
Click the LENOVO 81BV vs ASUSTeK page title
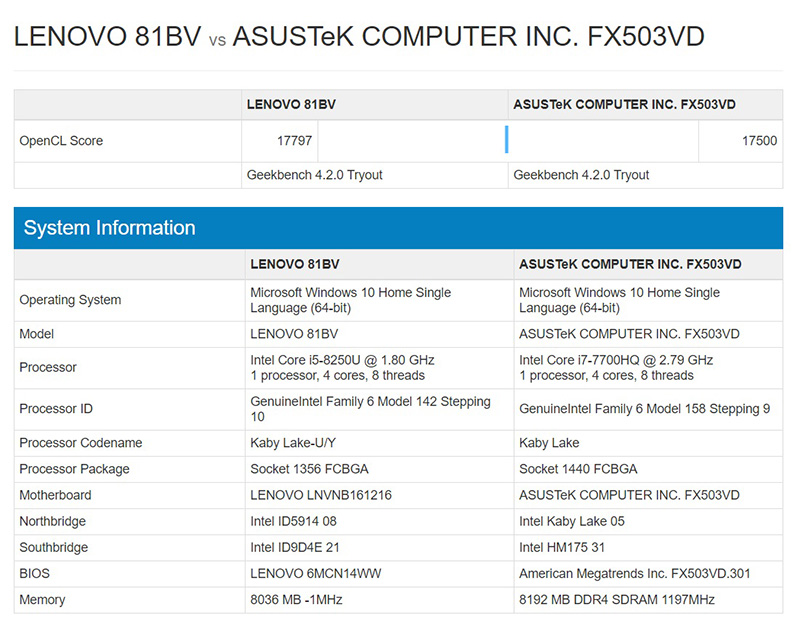358,37
